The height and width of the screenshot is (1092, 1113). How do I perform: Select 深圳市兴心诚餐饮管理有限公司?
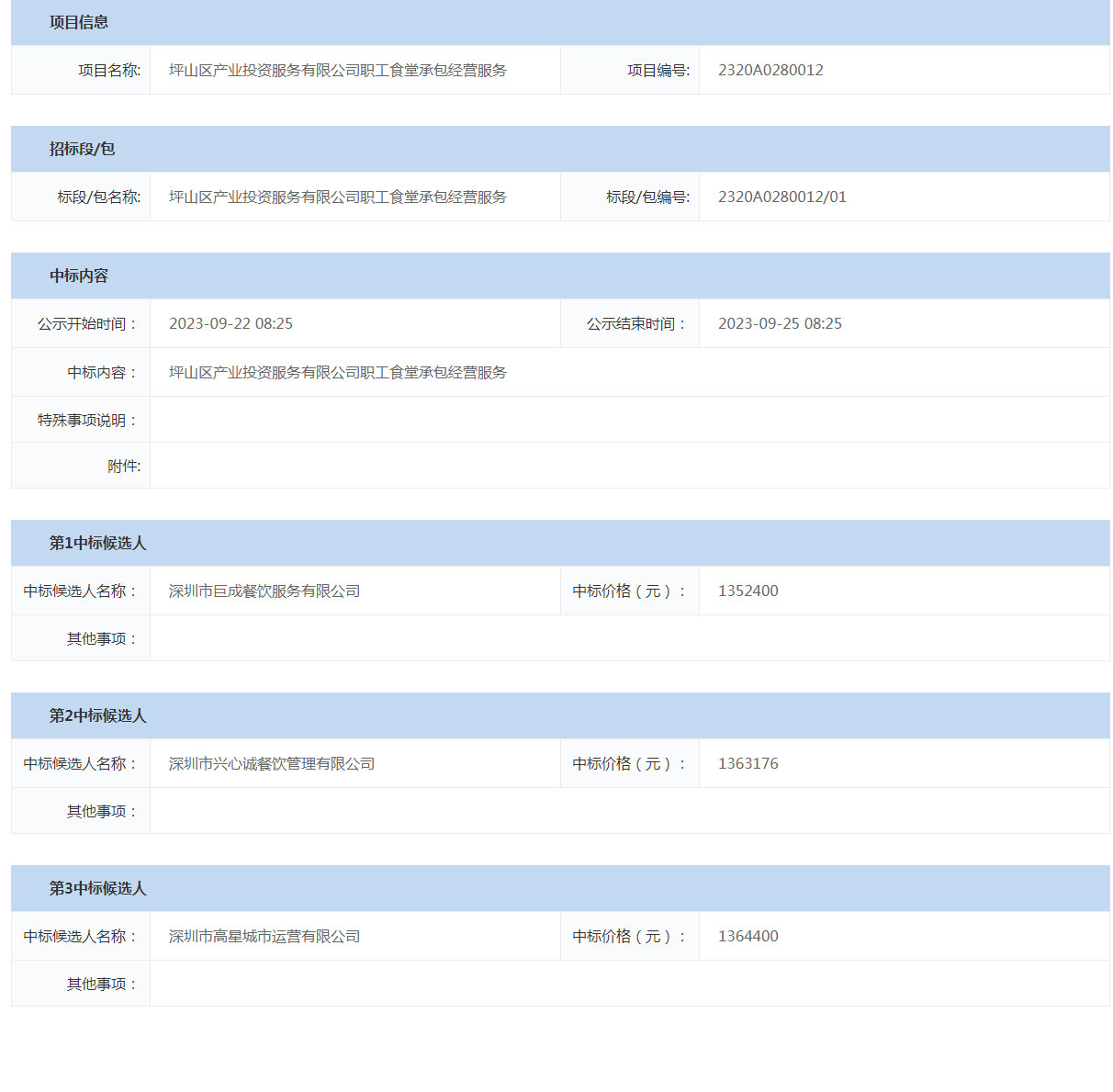(272, 763)
